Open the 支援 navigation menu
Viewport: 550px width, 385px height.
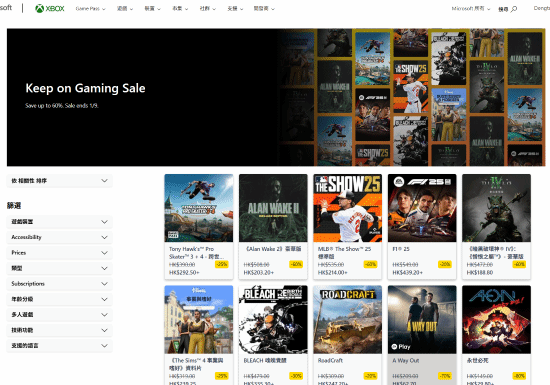235,9
